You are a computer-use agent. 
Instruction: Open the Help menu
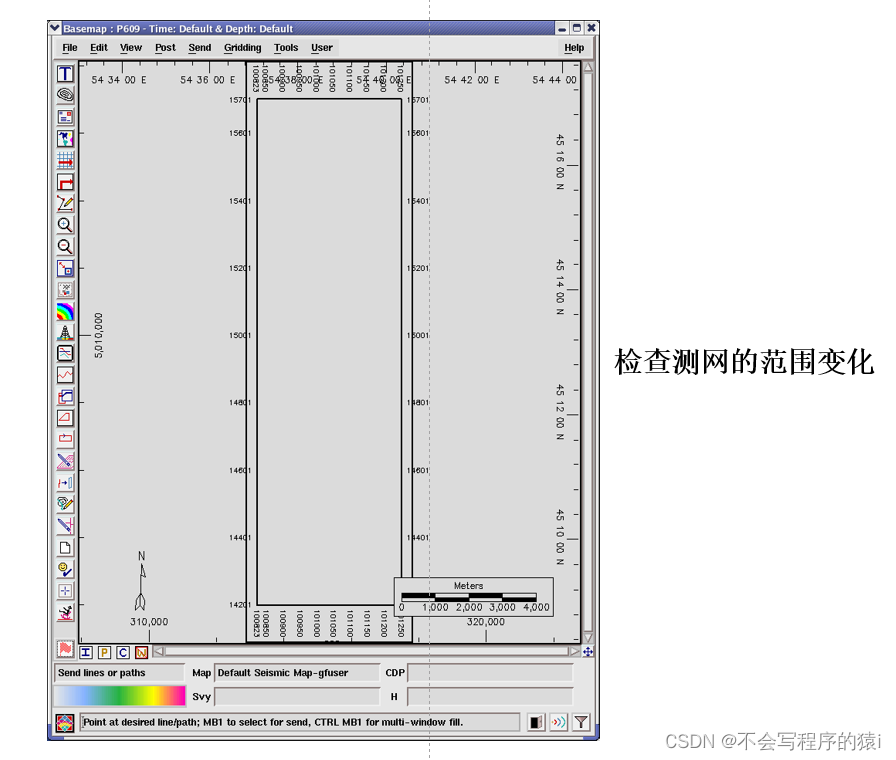click(574, 47)
